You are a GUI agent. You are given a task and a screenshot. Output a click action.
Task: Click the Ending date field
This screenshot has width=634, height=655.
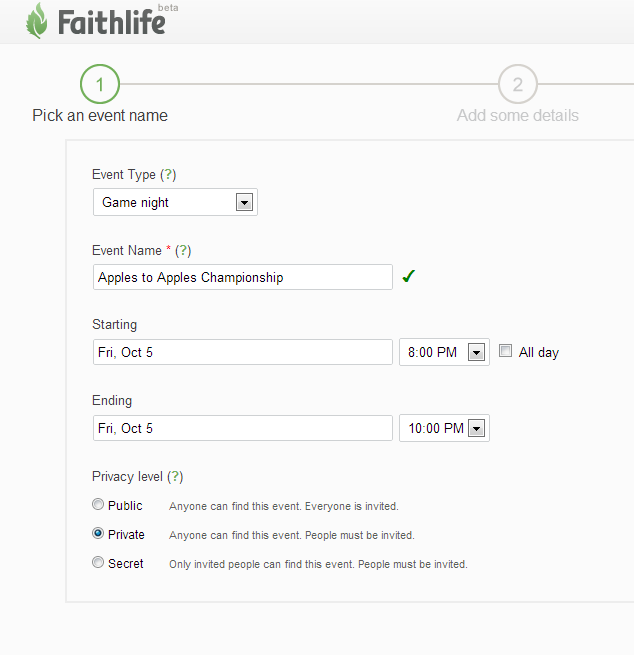point(242,428)
